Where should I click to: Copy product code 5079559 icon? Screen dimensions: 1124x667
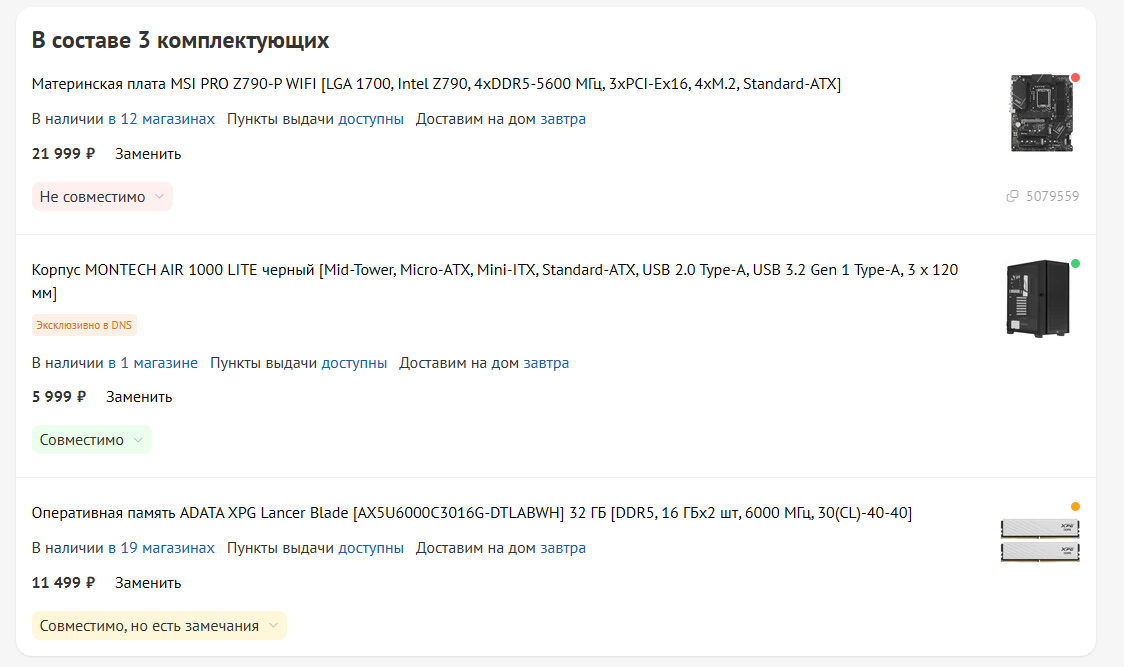pos(1012,196)
